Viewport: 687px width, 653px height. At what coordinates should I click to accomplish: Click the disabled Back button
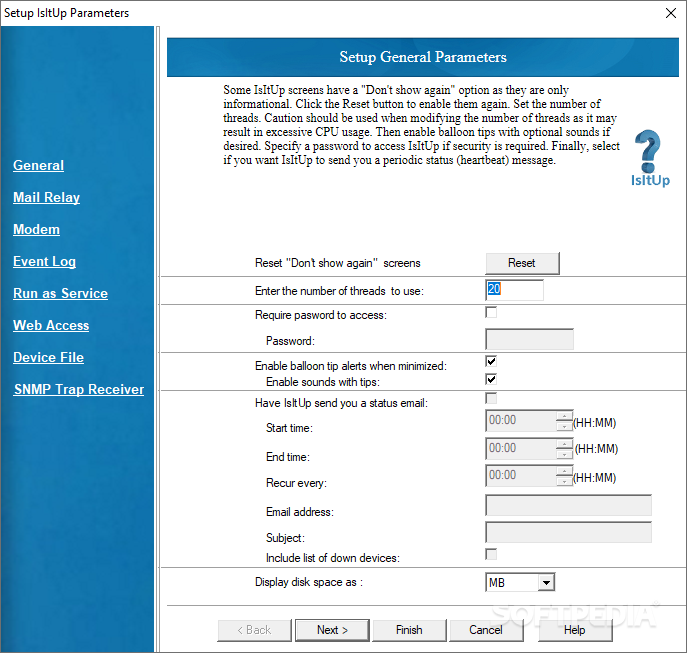(255, 630)
